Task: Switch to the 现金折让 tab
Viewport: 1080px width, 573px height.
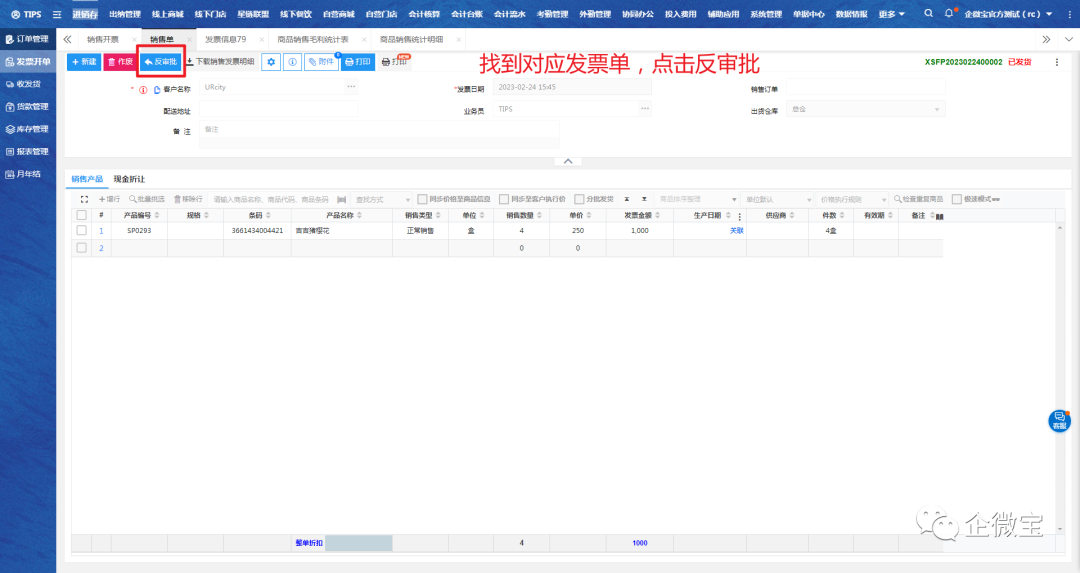Action: 129,179
